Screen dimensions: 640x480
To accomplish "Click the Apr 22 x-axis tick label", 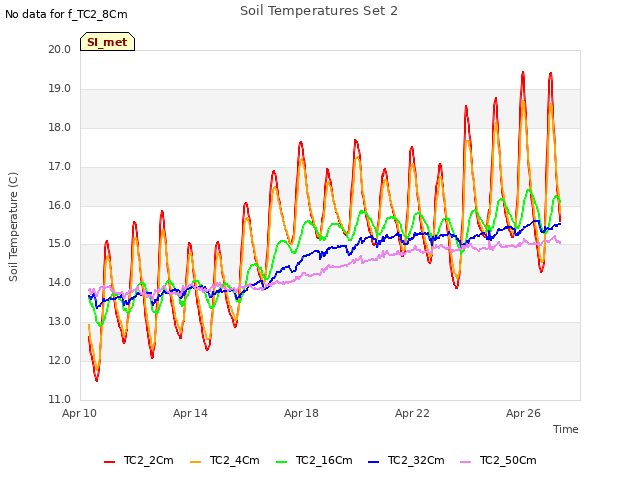I will coord(412,413).
